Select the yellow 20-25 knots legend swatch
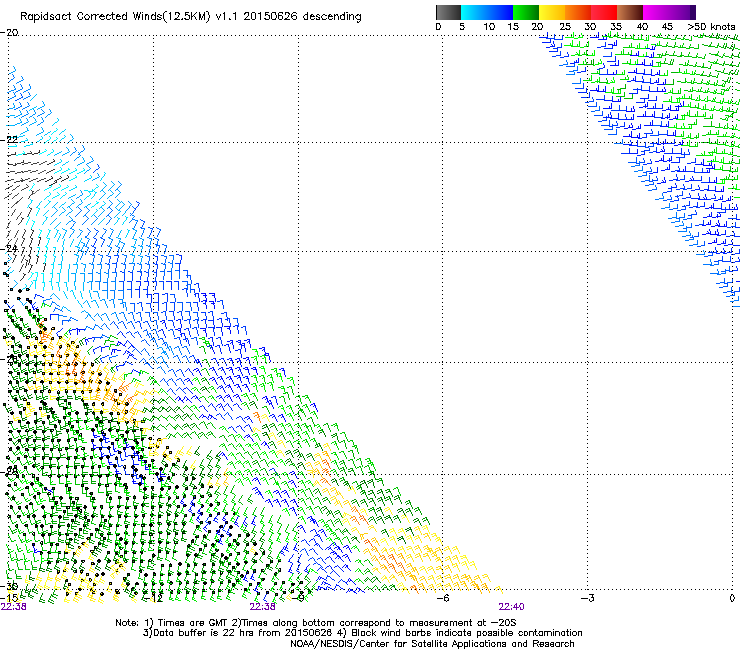This screenshot has width=740, height=650. (552, 12)
